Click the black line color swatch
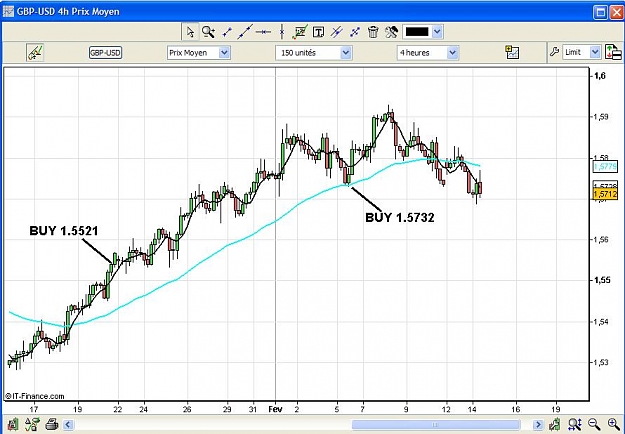Image resolution: width=625 pixels, height=434 pixels. coord(417,32)
